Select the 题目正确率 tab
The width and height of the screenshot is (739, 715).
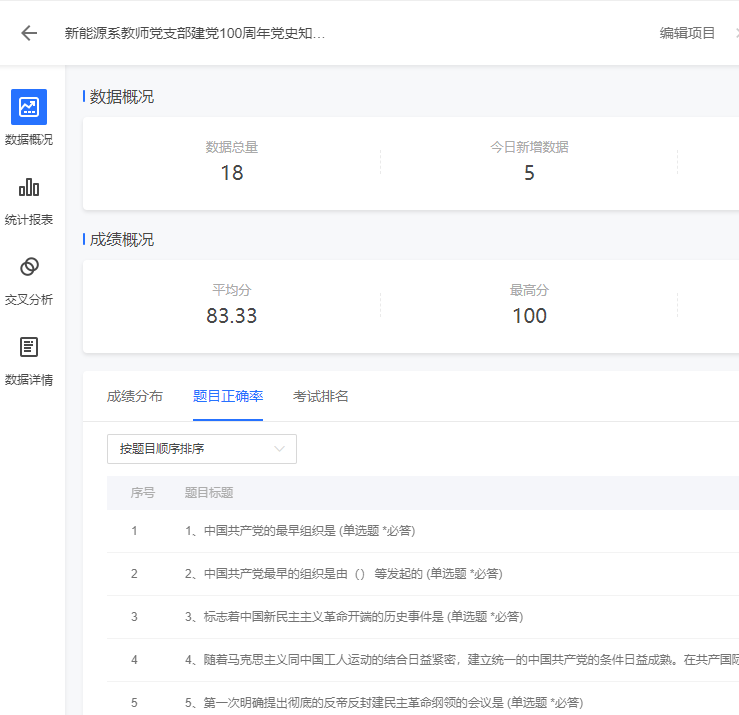[228, 396]
